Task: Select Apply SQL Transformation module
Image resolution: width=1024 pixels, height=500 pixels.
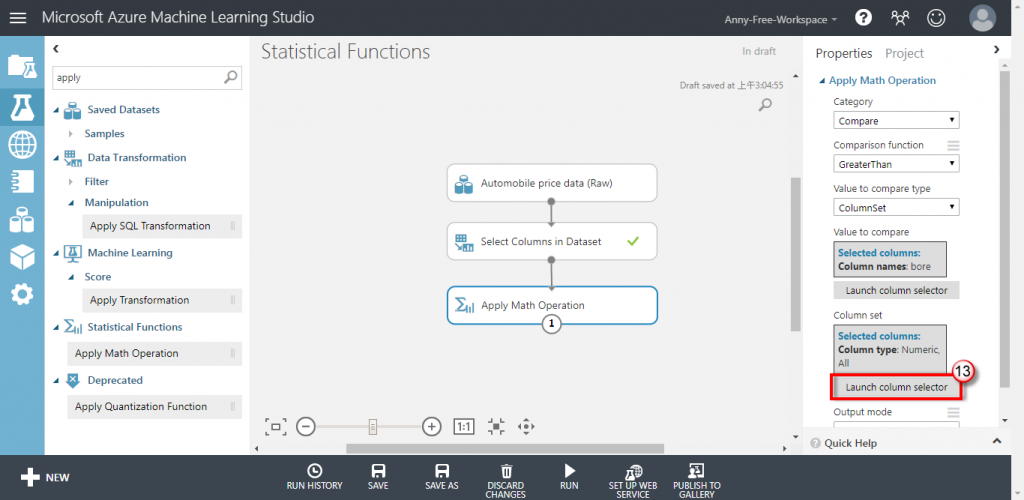Action: coord(162,226)
